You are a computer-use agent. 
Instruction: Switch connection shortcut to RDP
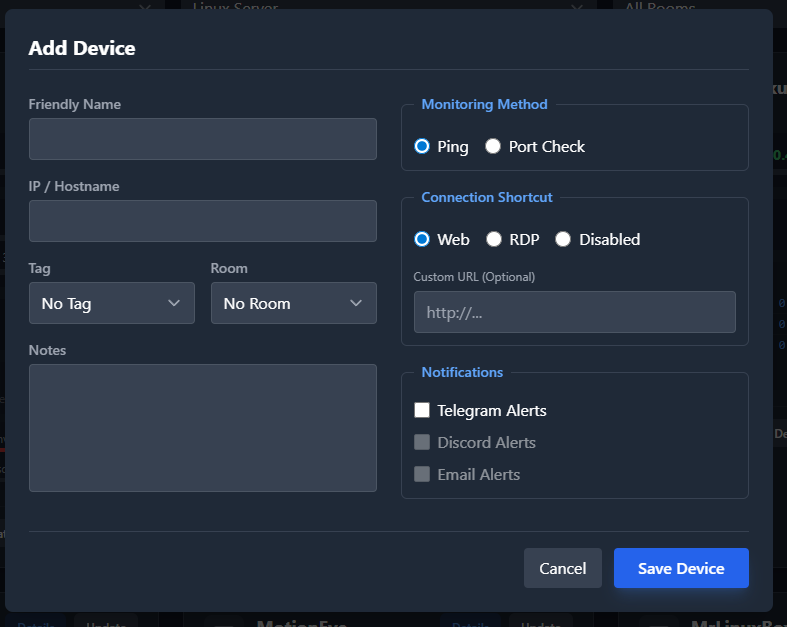pyautogui.click(x=494, y=239)
